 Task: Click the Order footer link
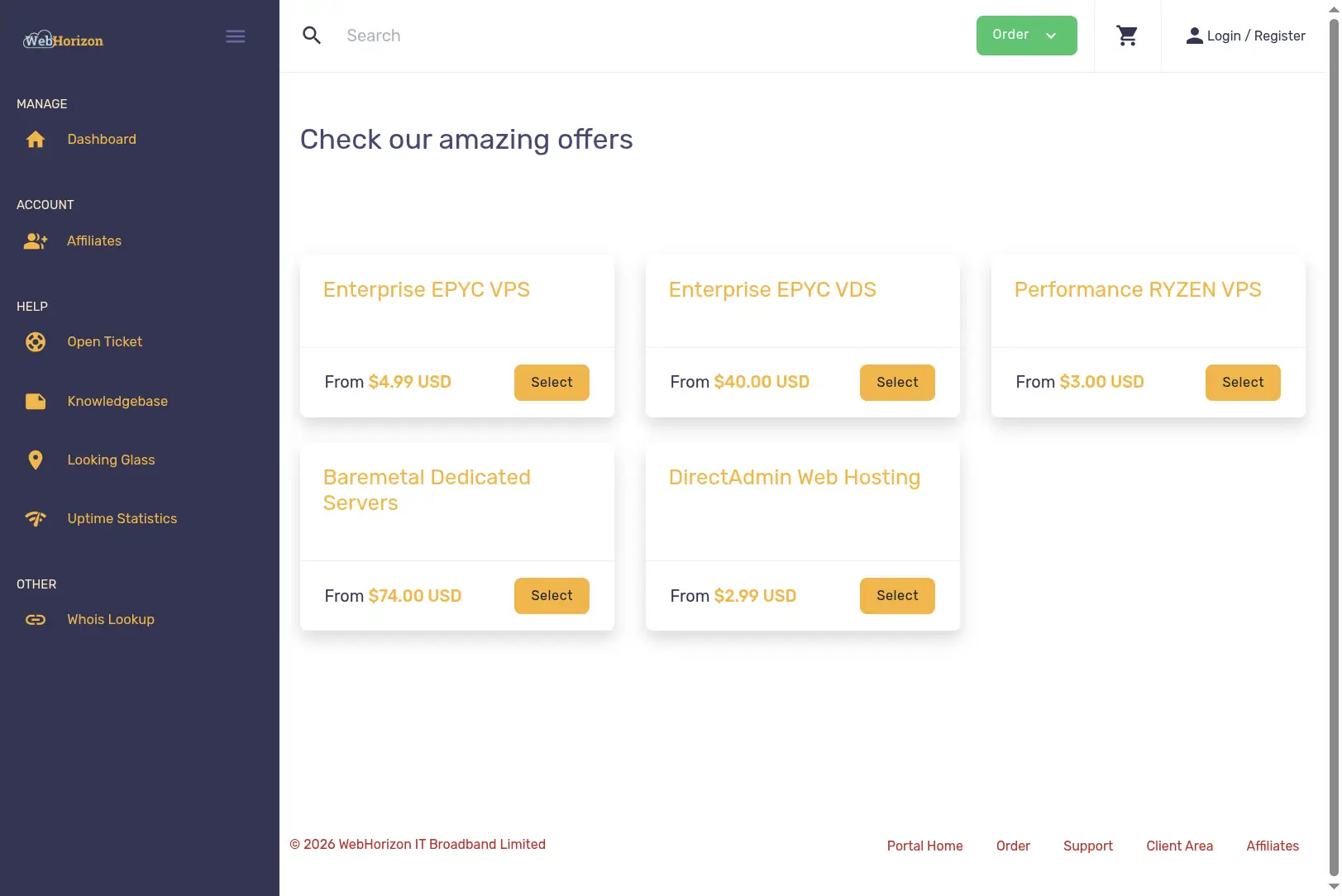click(x=1013, y=846)
